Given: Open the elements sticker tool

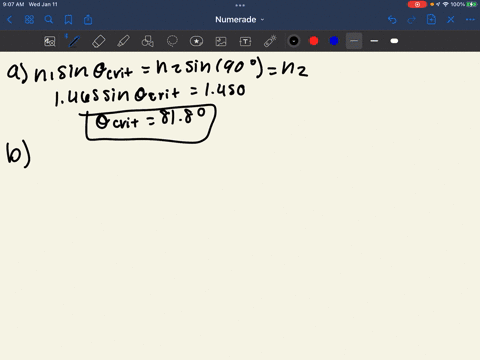Looking at the screenshot, I should click(196, 41).
